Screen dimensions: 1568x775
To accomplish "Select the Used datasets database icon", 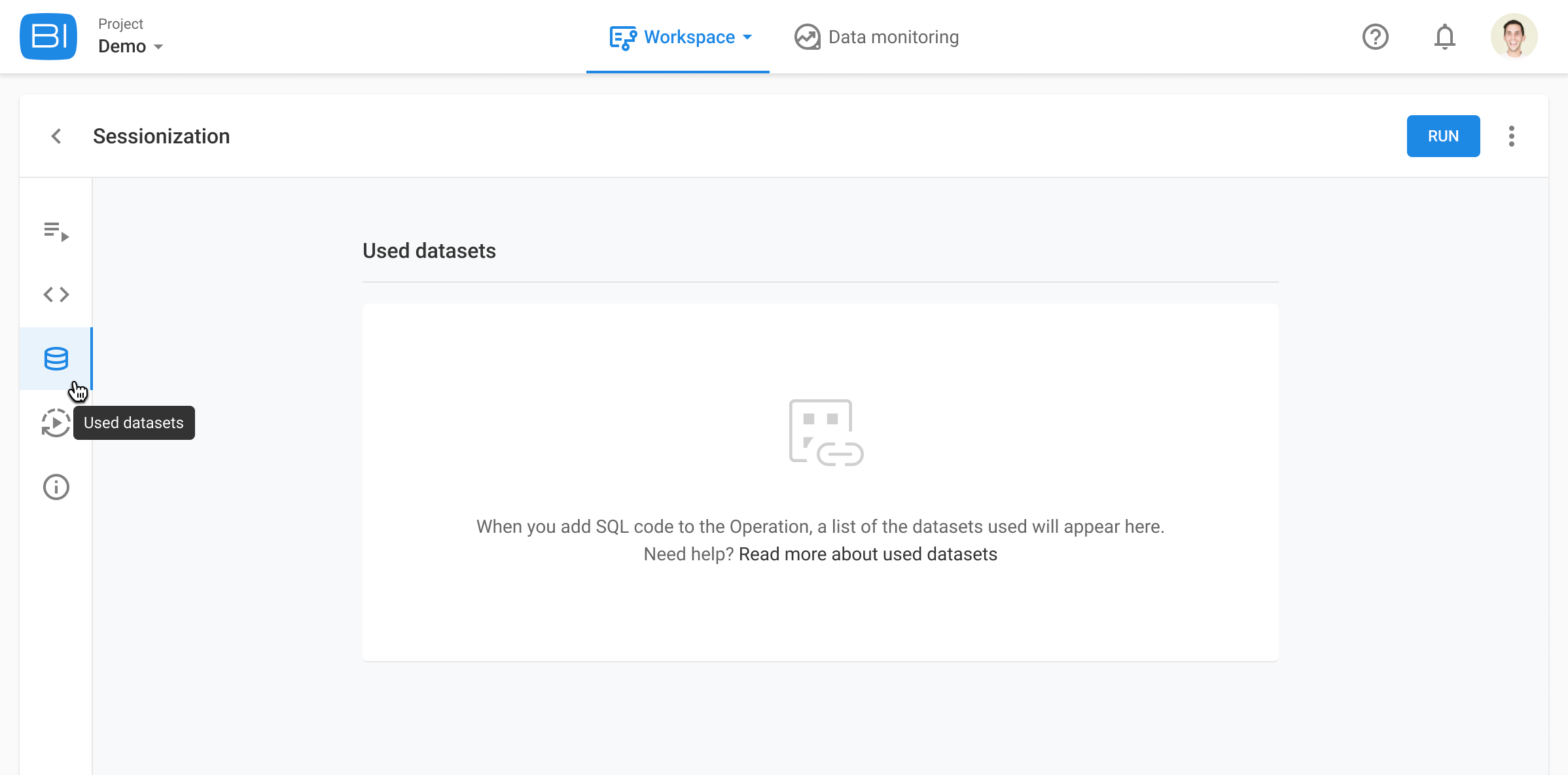I will tap(56, 359).
